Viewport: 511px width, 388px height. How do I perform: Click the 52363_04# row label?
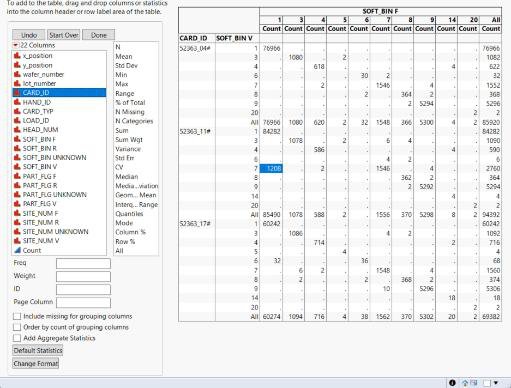195,48
